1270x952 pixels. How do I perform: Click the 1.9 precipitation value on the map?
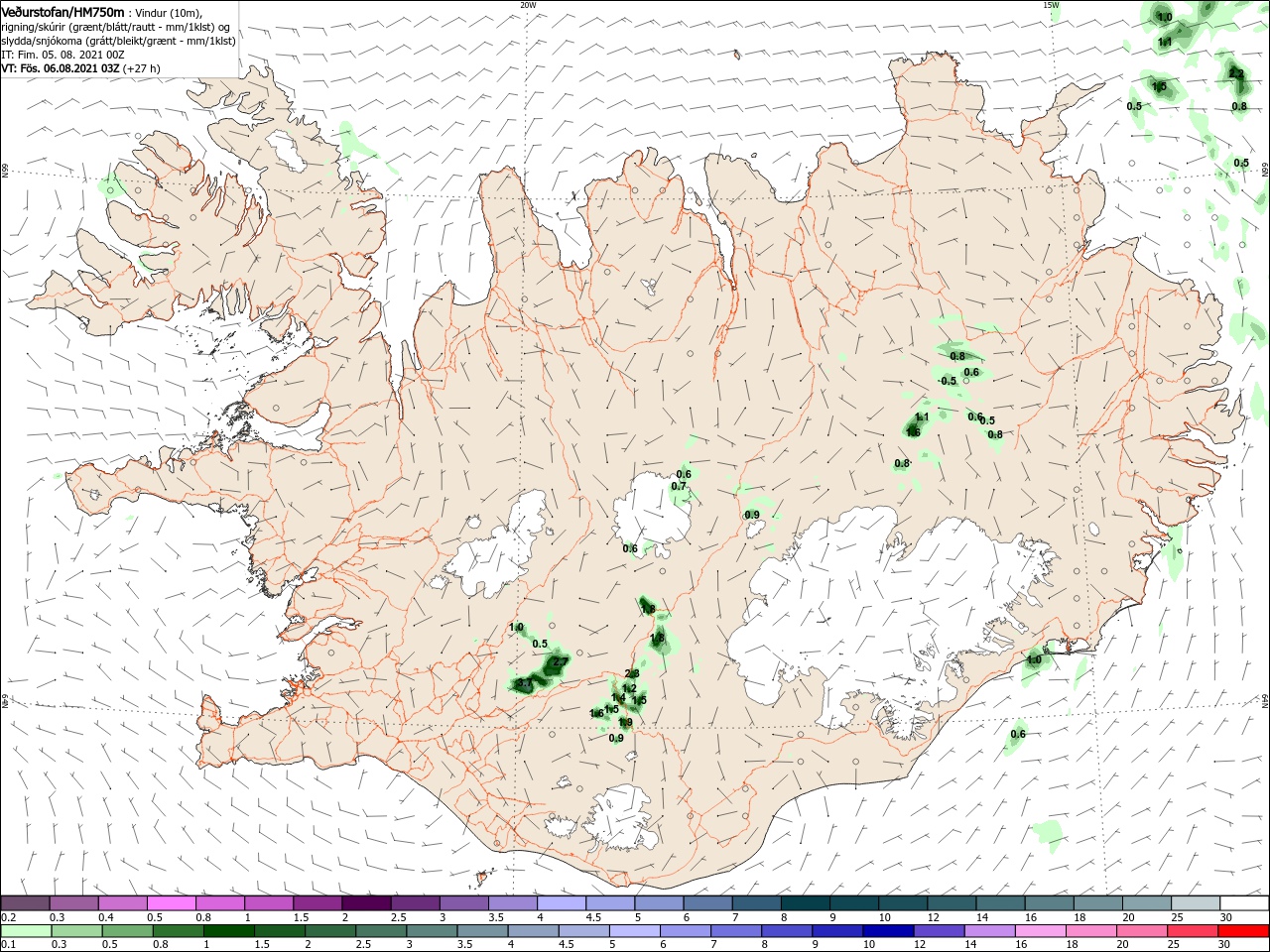[x=625, y=722]
